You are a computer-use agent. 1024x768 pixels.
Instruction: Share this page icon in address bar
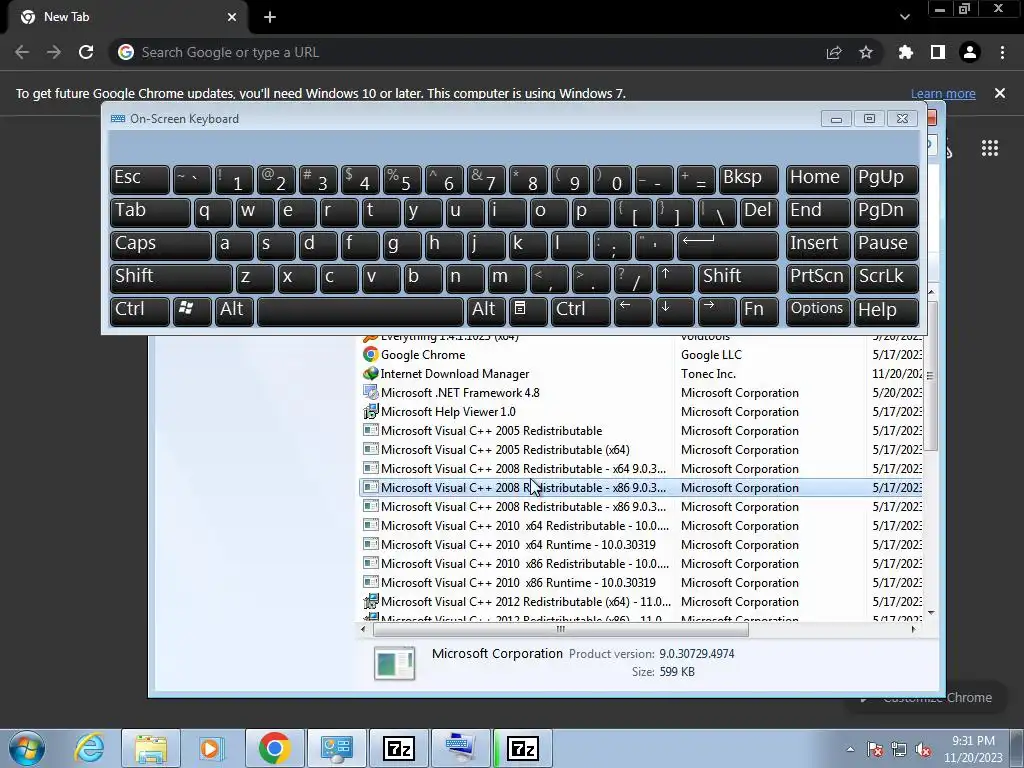click(x=834, y=52)
